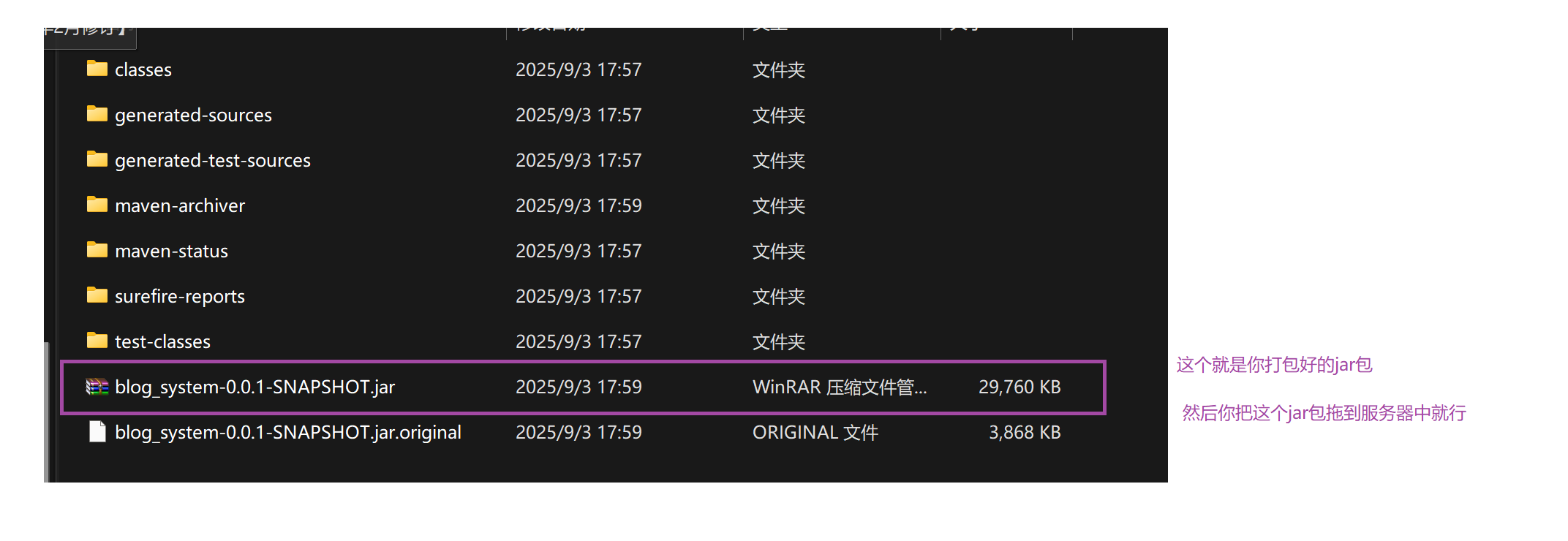This screenshot has height=541, width=1568.
Task: Click the 文件夹 type of maven-status row
Action: [779, 251]
